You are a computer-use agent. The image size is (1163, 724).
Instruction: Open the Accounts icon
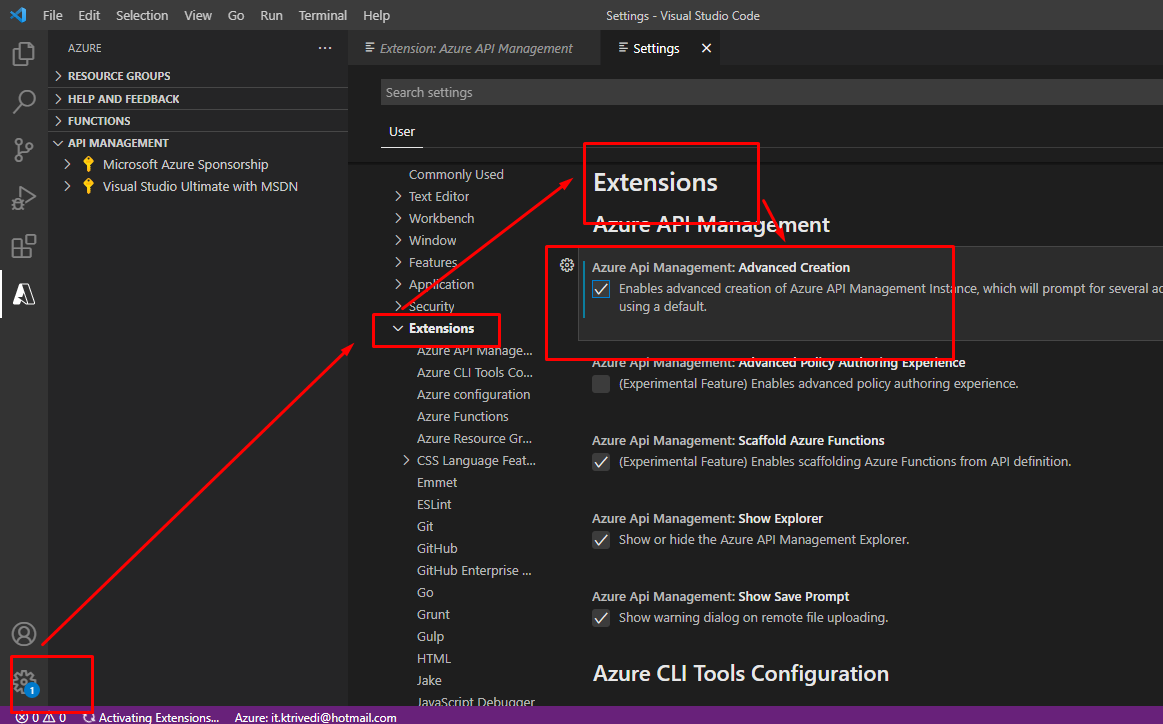click(24, 634)
